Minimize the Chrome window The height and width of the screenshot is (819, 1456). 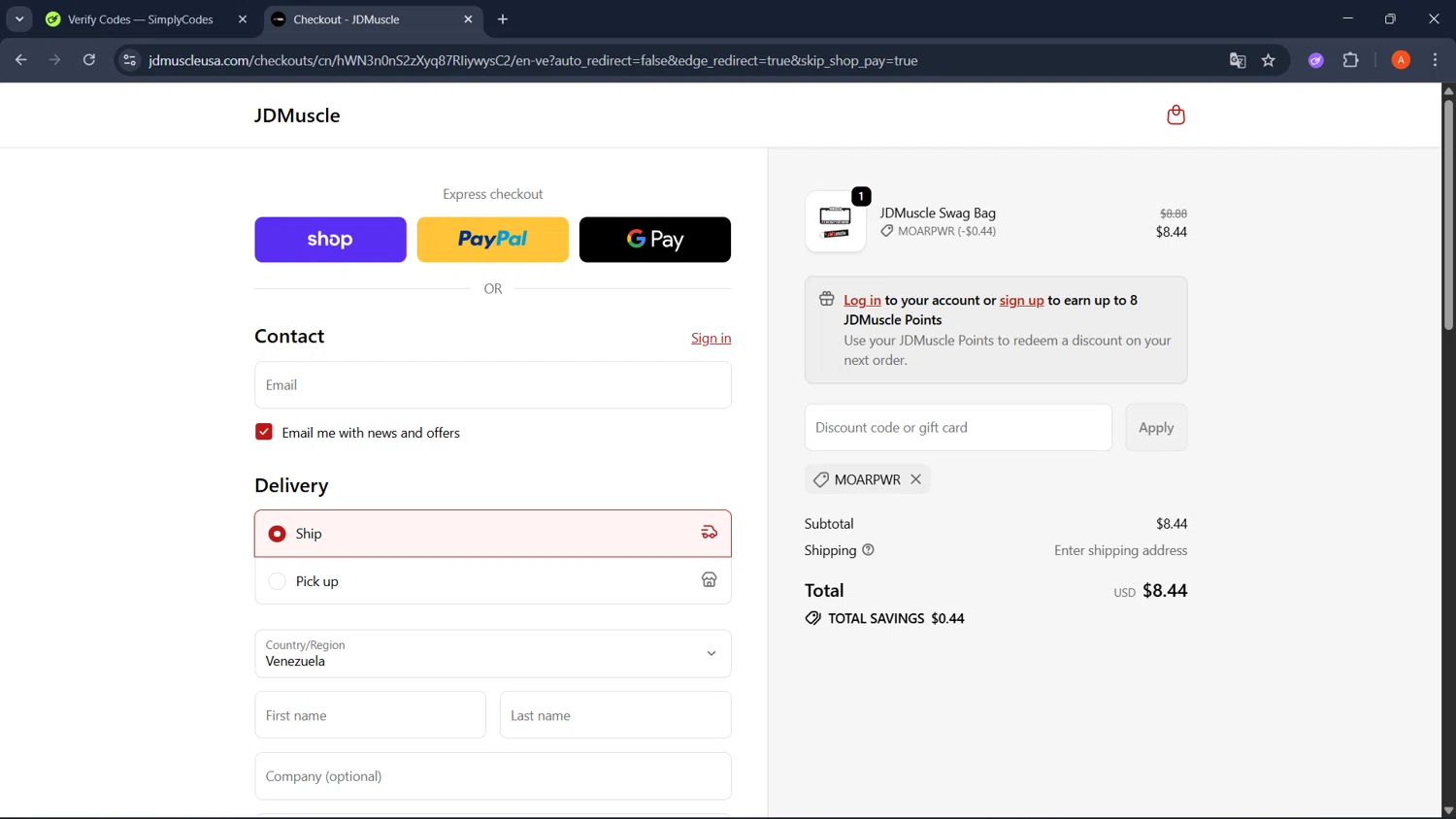tap(1347, 18)
